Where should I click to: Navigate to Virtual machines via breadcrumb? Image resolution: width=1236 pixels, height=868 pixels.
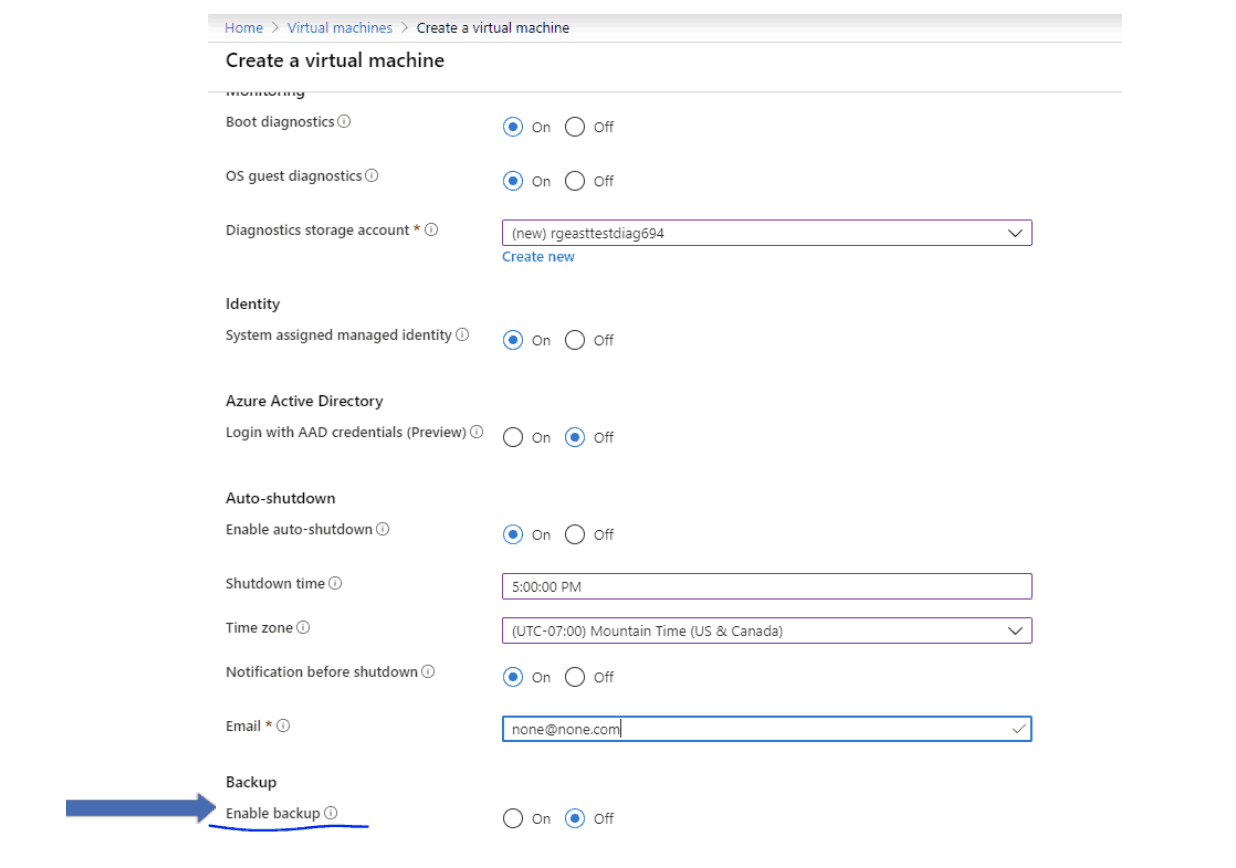[x=339, y=27]
